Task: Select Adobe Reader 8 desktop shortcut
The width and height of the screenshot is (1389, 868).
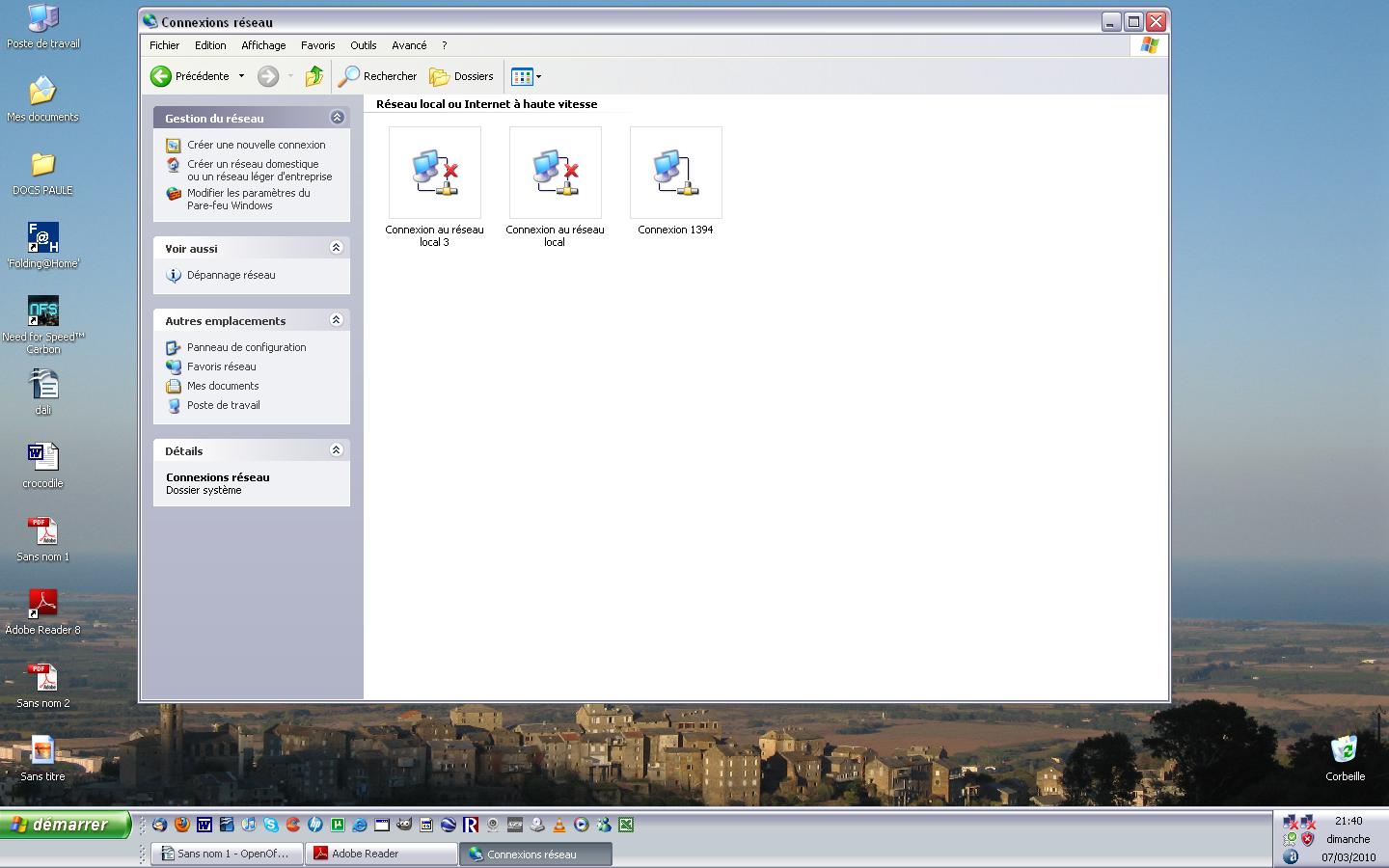Action: (43, 605)
